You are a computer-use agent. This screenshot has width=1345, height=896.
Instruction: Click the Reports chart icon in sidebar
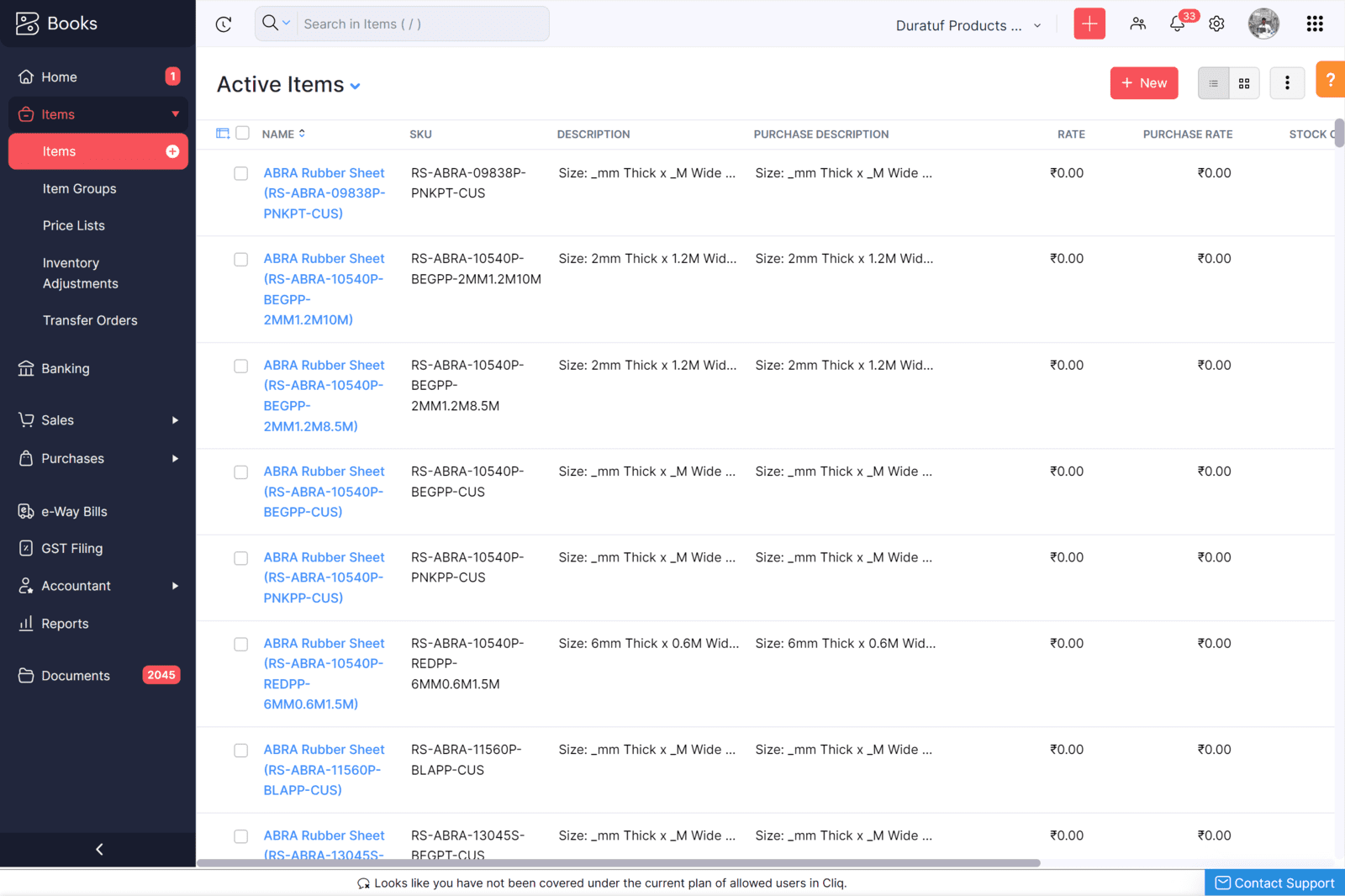point(26,623)
